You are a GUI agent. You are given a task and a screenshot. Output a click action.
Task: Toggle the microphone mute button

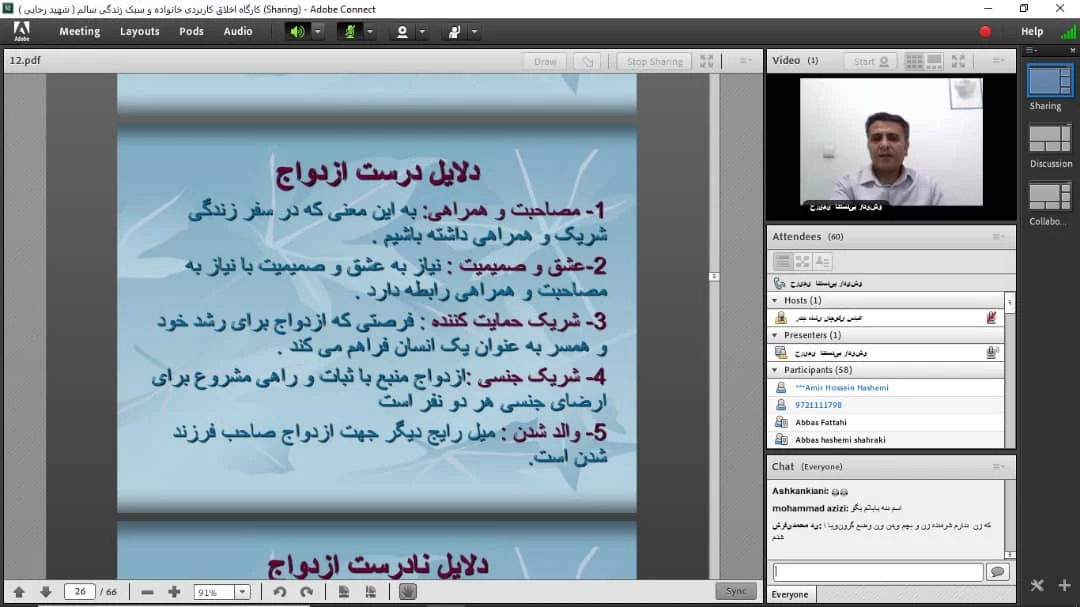350,31
